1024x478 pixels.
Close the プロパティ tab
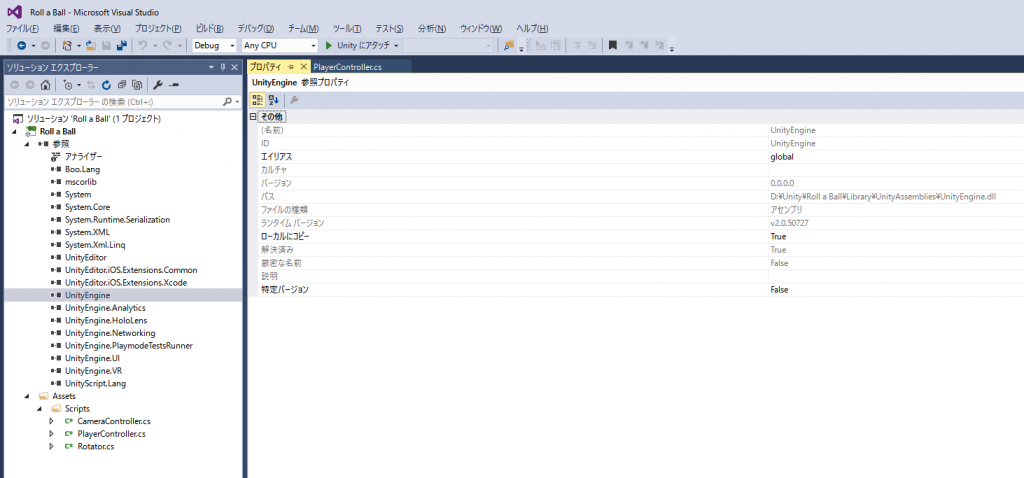(303, 67)
